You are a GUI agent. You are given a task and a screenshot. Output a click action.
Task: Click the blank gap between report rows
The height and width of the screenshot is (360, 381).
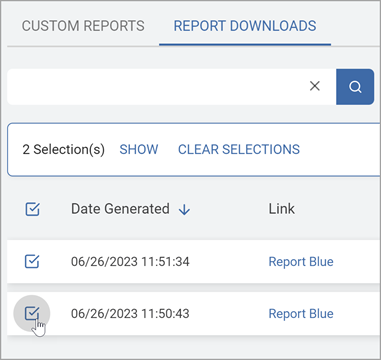[x=193, y=288]
